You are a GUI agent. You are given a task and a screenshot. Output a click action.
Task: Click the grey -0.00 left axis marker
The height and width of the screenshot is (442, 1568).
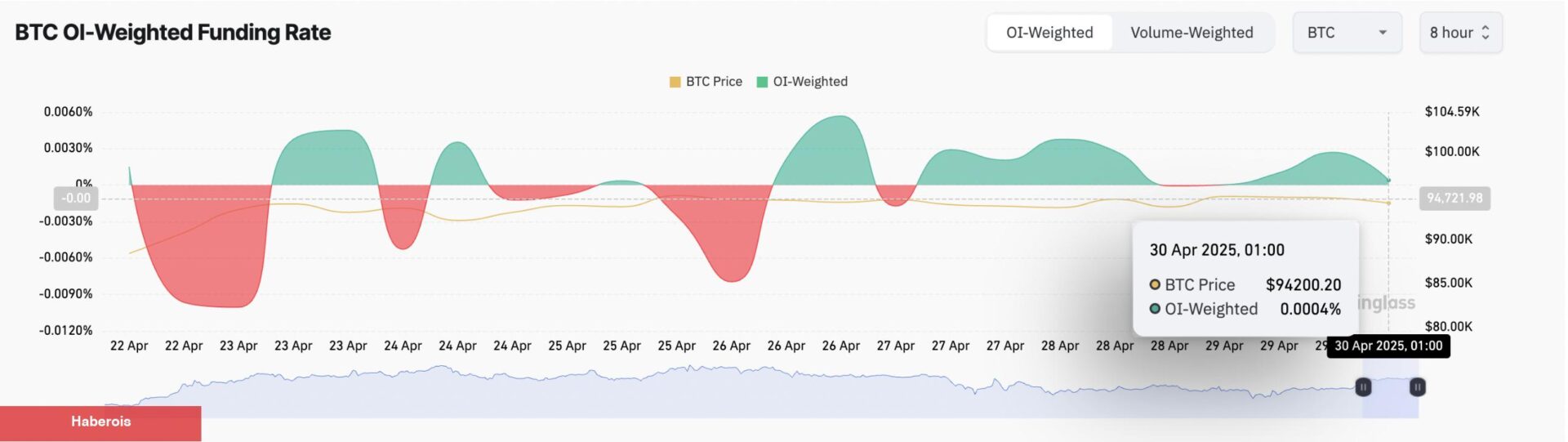(76, 198)
